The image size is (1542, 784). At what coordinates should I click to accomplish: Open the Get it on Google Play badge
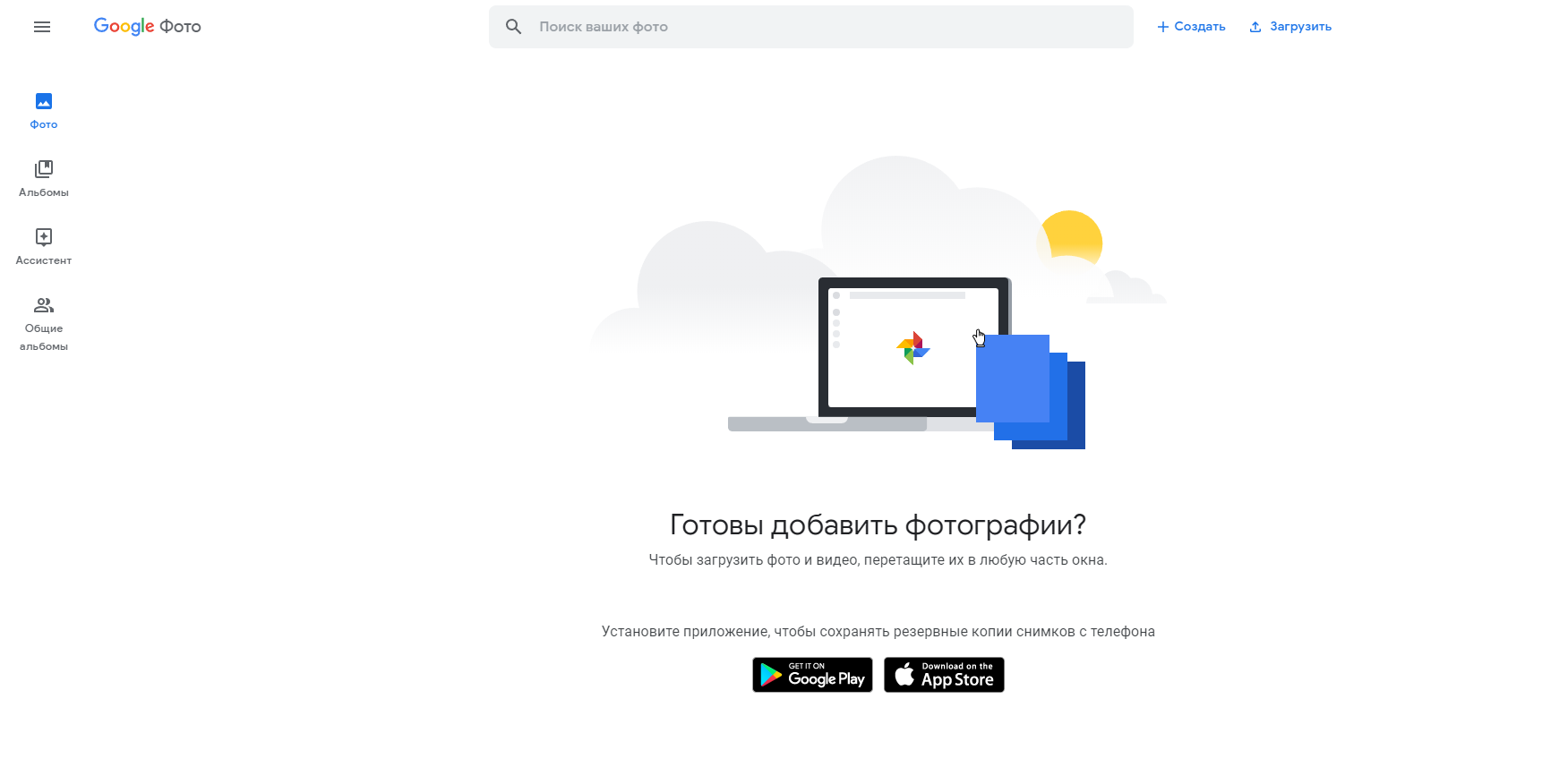click(x=812, y=675)
